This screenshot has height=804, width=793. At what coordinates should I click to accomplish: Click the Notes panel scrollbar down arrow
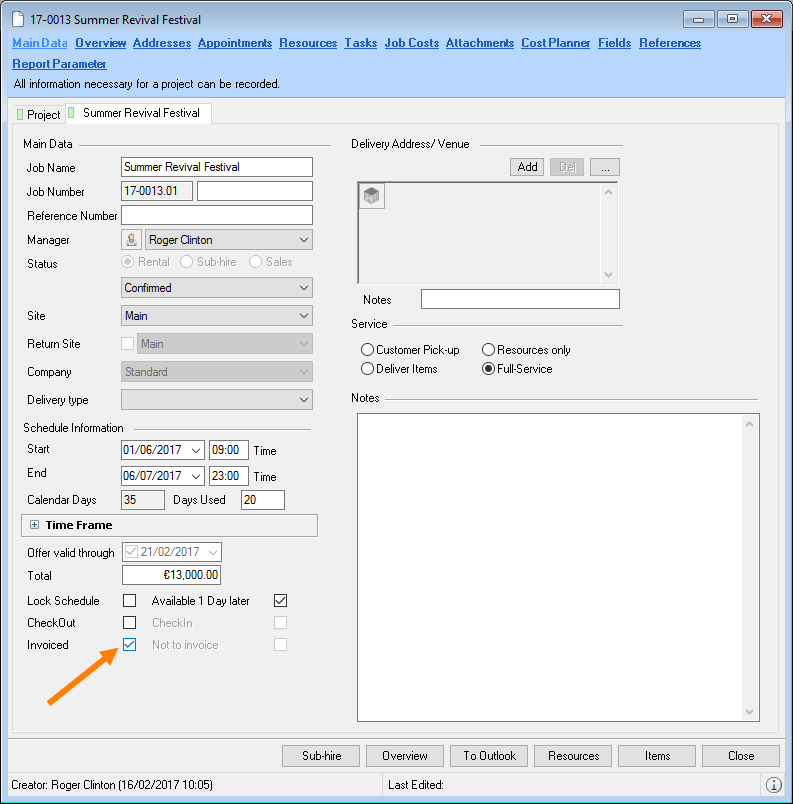(x=751, y=711)
